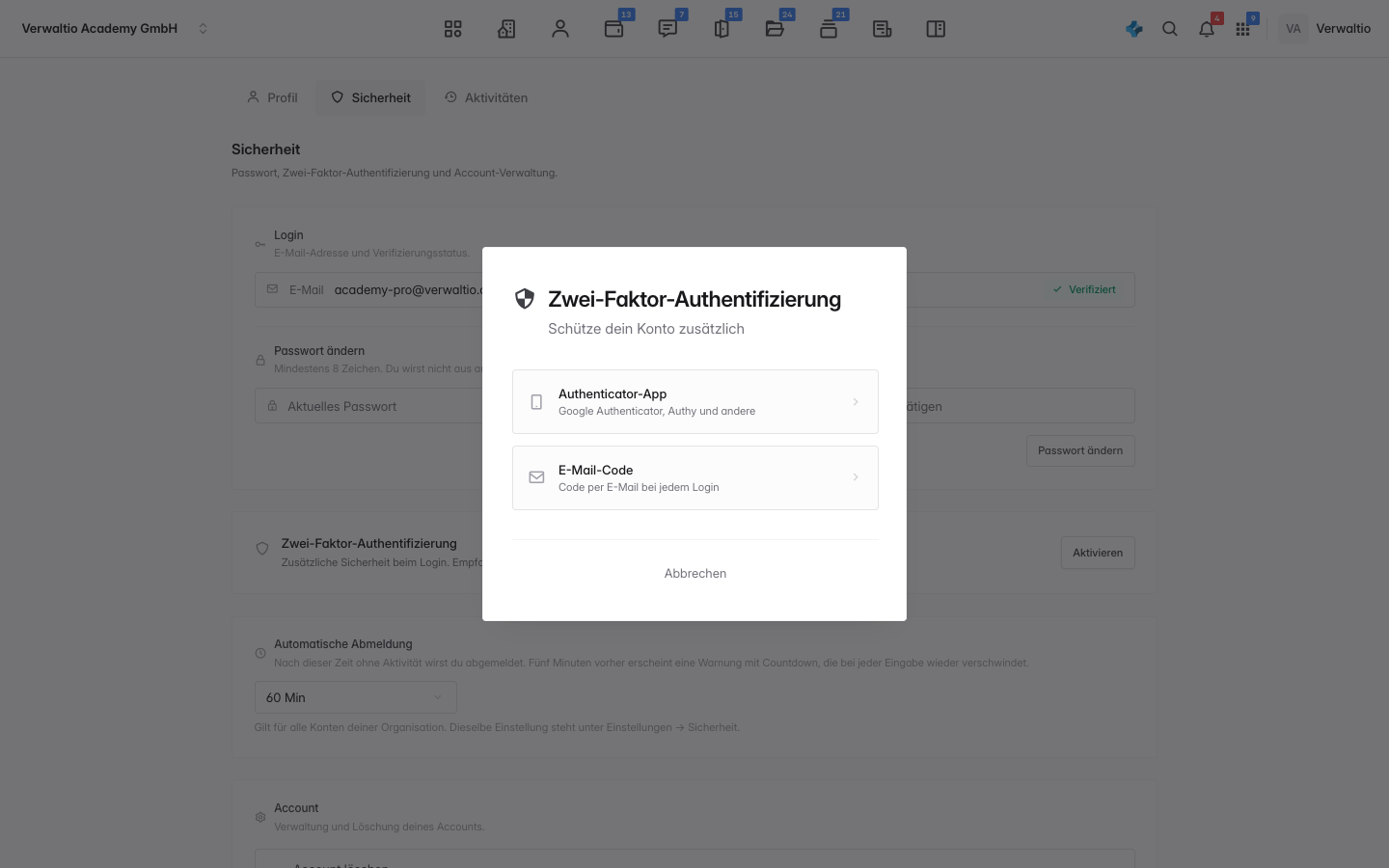Viewport: 1389px width, 868px height.
Task: Open the dashboard grid icon in top navigation
Action: (x=453, y=29)
